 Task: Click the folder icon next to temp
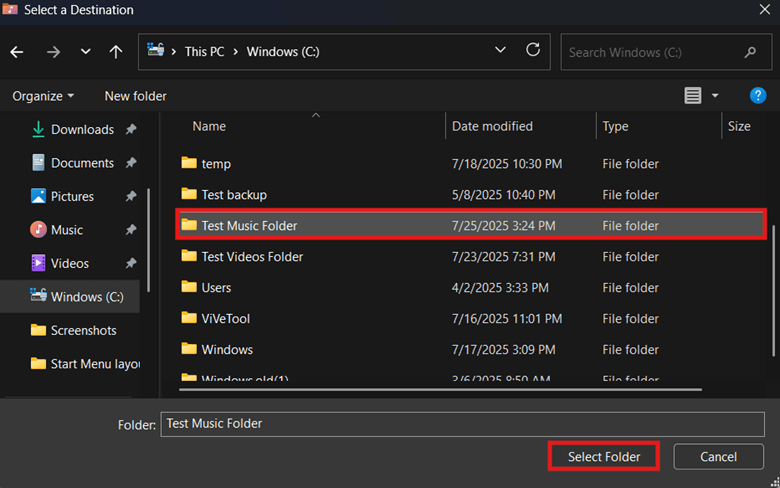[189, 163]
